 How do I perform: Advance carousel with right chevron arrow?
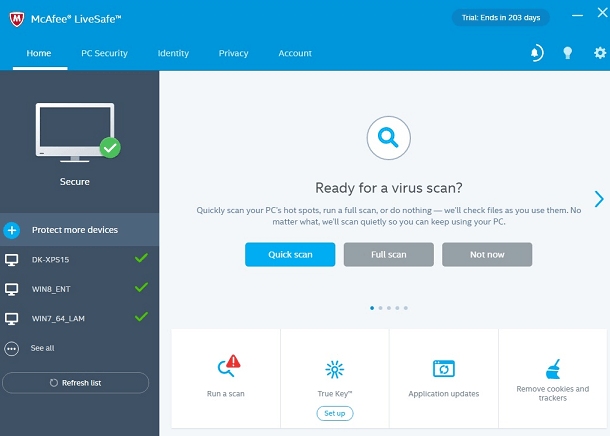(x=599, y=199)
